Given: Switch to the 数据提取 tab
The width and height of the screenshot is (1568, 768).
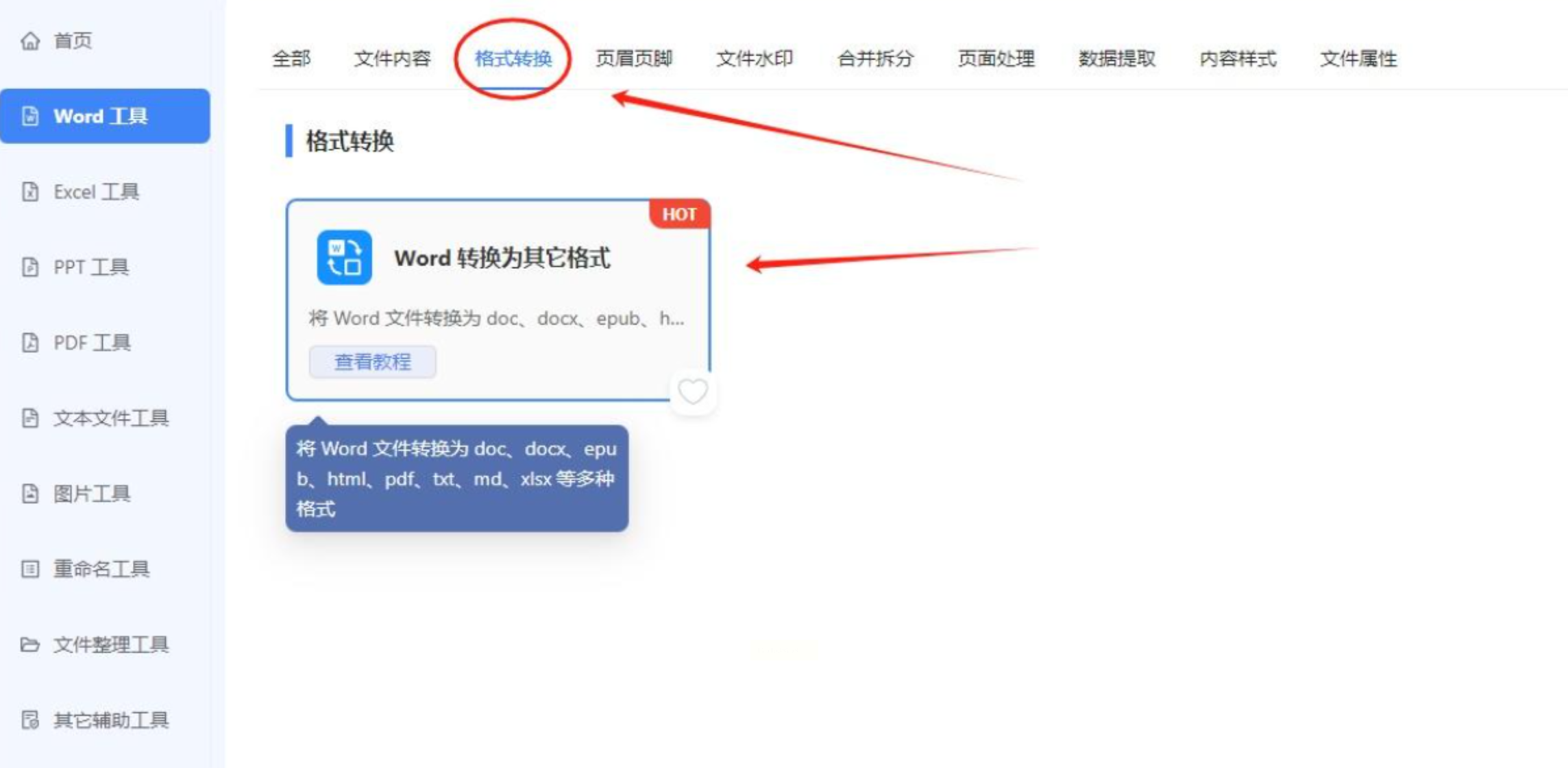Looking at the screenshot, I should click(x=1117, y=59).
